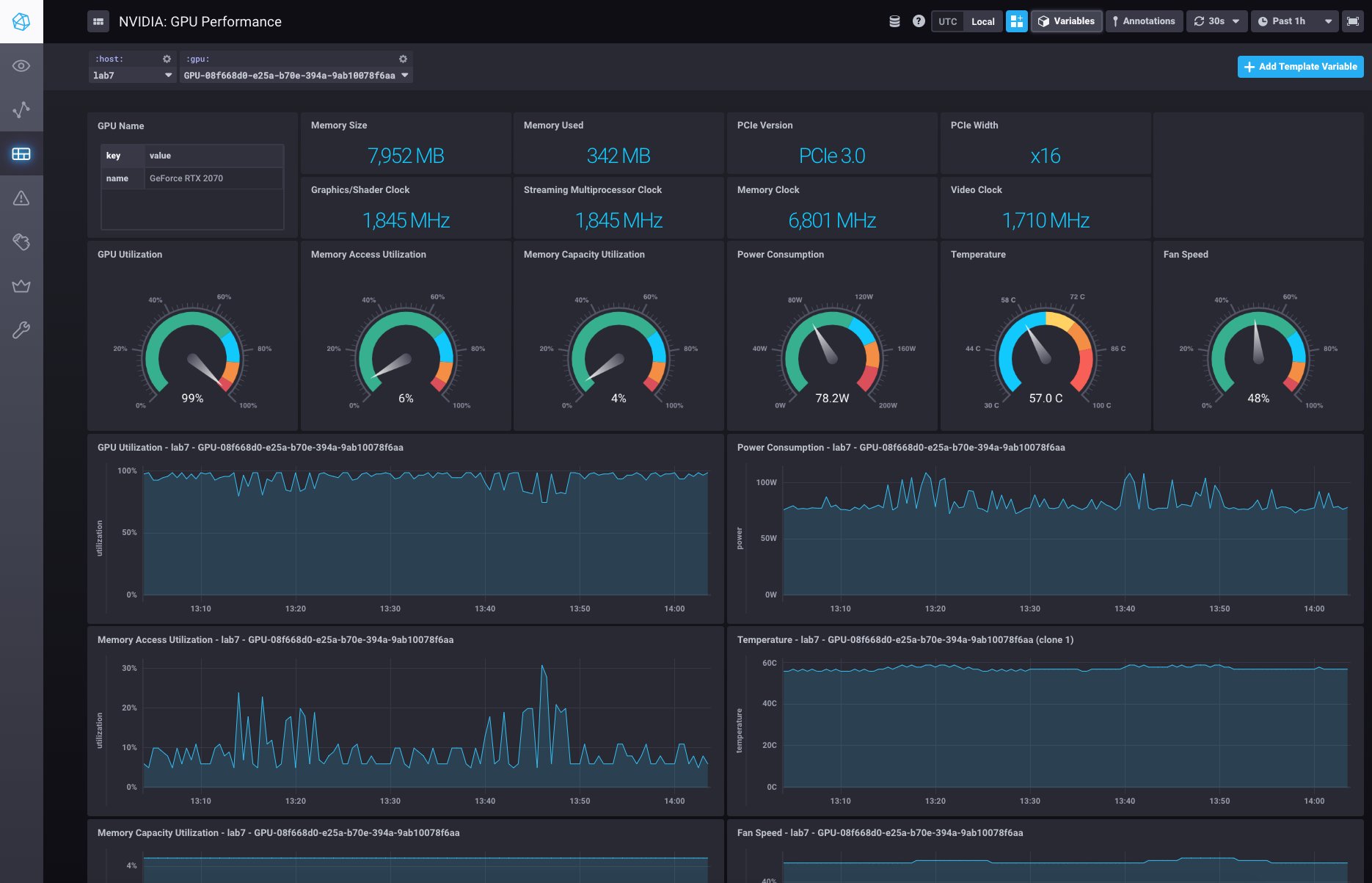Click the Memory Capacity Utilization gauge 4%
Image resolution: width=1372 pixels, height=883 pixels.
(x=619, y=352)
